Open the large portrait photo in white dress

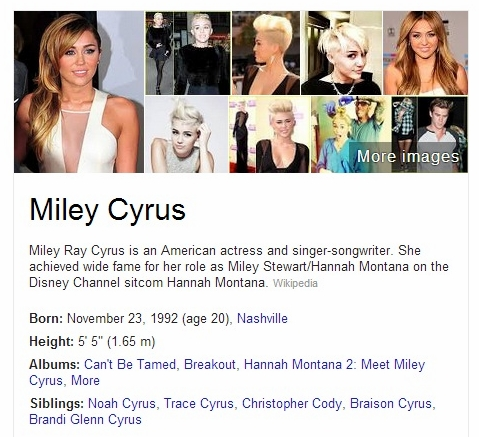(79, 92)
